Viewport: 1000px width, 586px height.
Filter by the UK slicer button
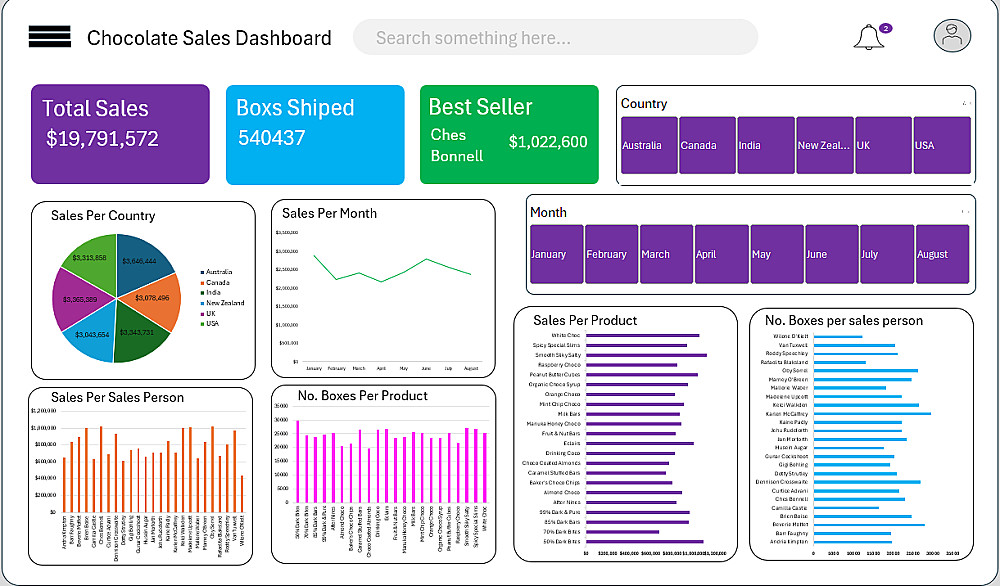[882, 146]
